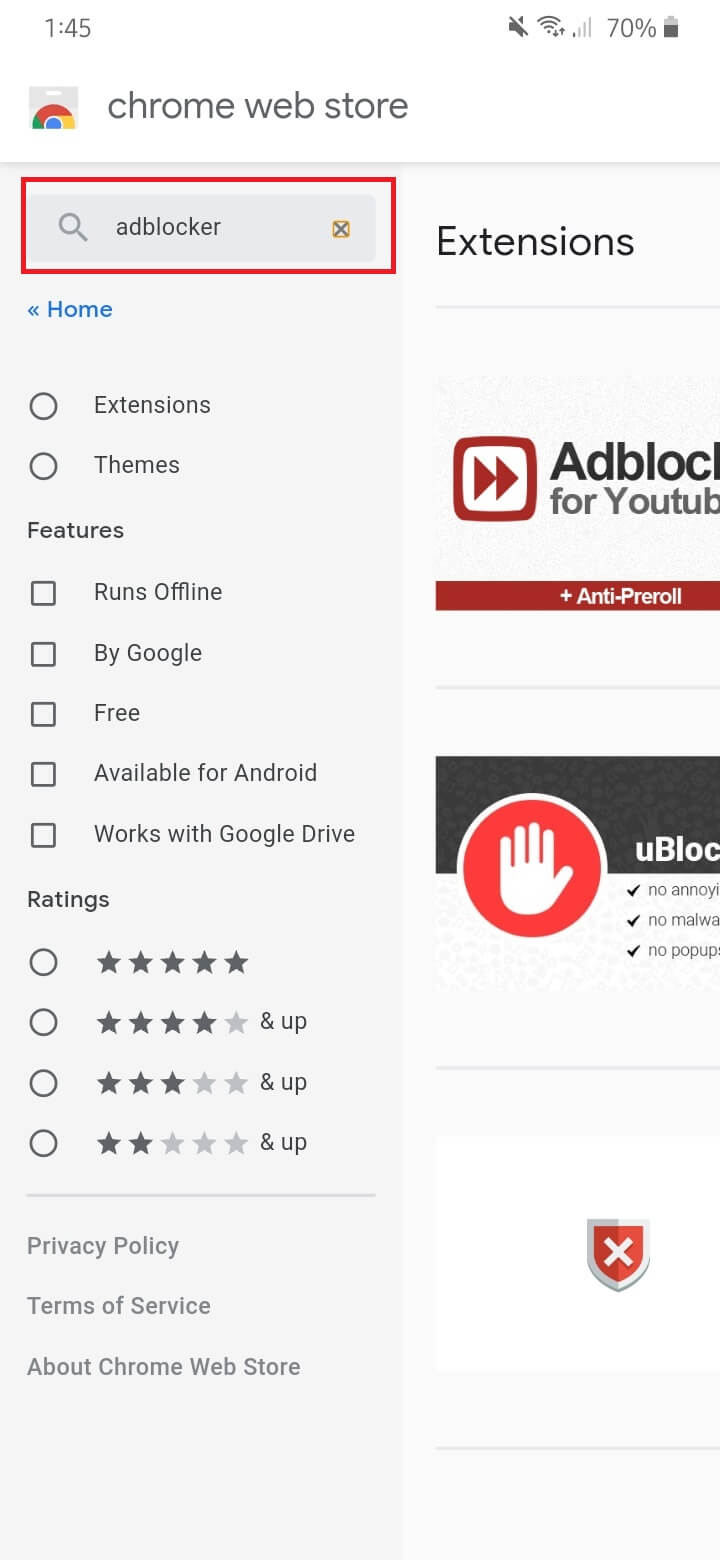Screen dimensions: 720x1560
Task: Tick the Free feature checkbox
Action: pos(44,714)
